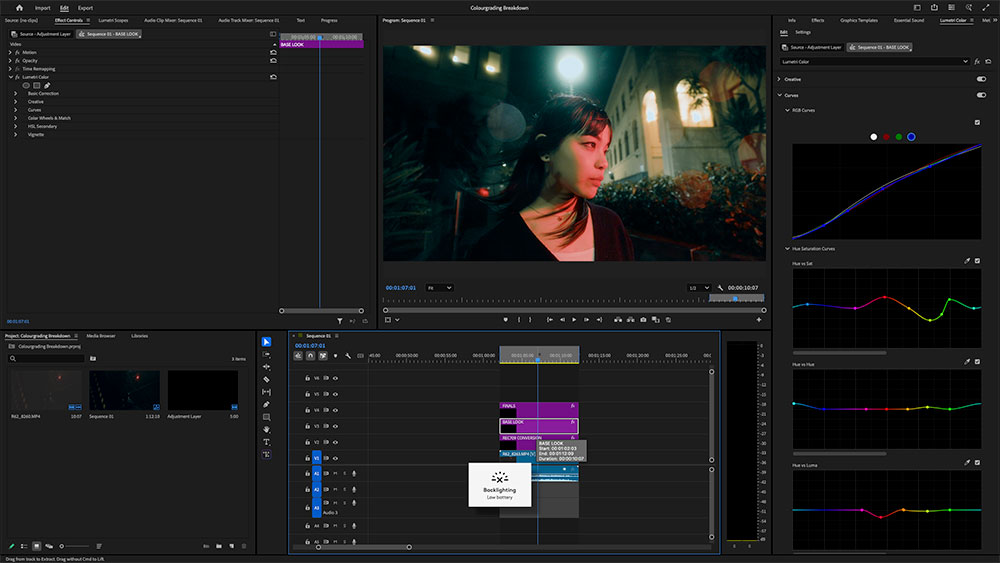Switch to the Import workspace
1000x563 pixels.
[x=43, y=8]
